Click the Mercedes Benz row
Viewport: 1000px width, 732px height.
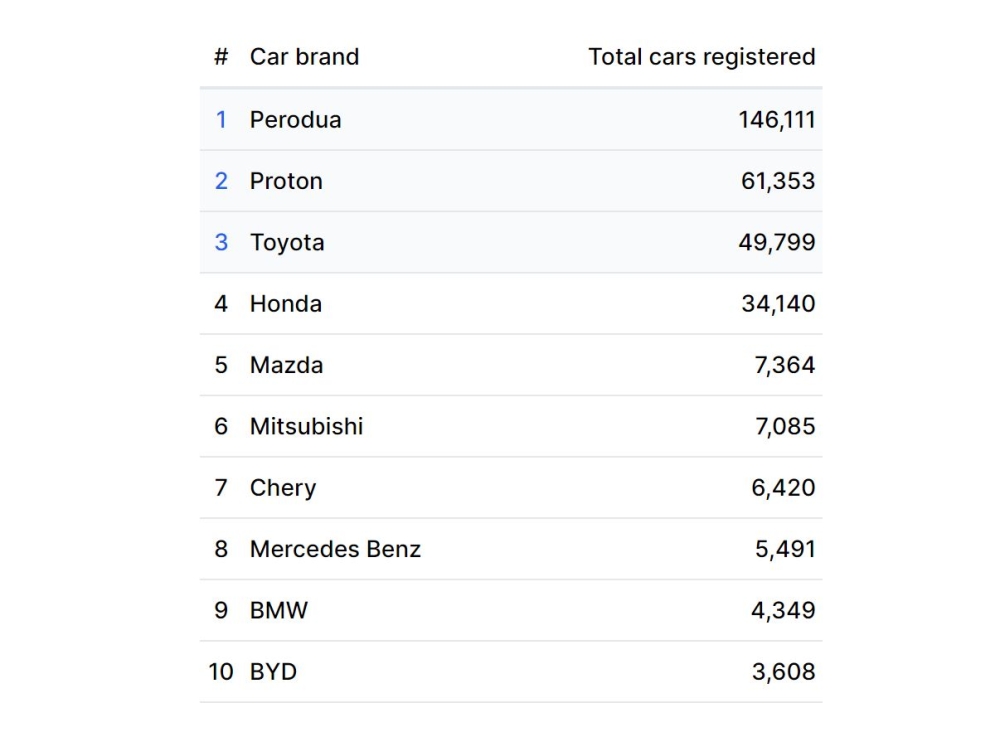point(335,549)
